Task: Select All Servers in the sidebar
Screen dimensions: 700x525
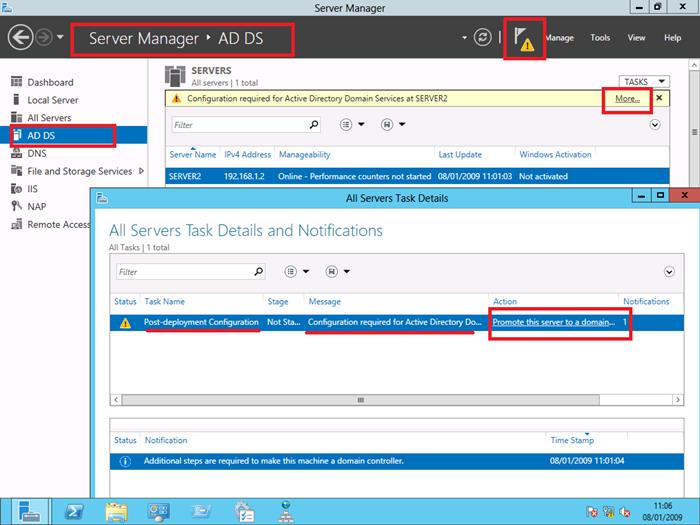Action: tap(49, 118)
